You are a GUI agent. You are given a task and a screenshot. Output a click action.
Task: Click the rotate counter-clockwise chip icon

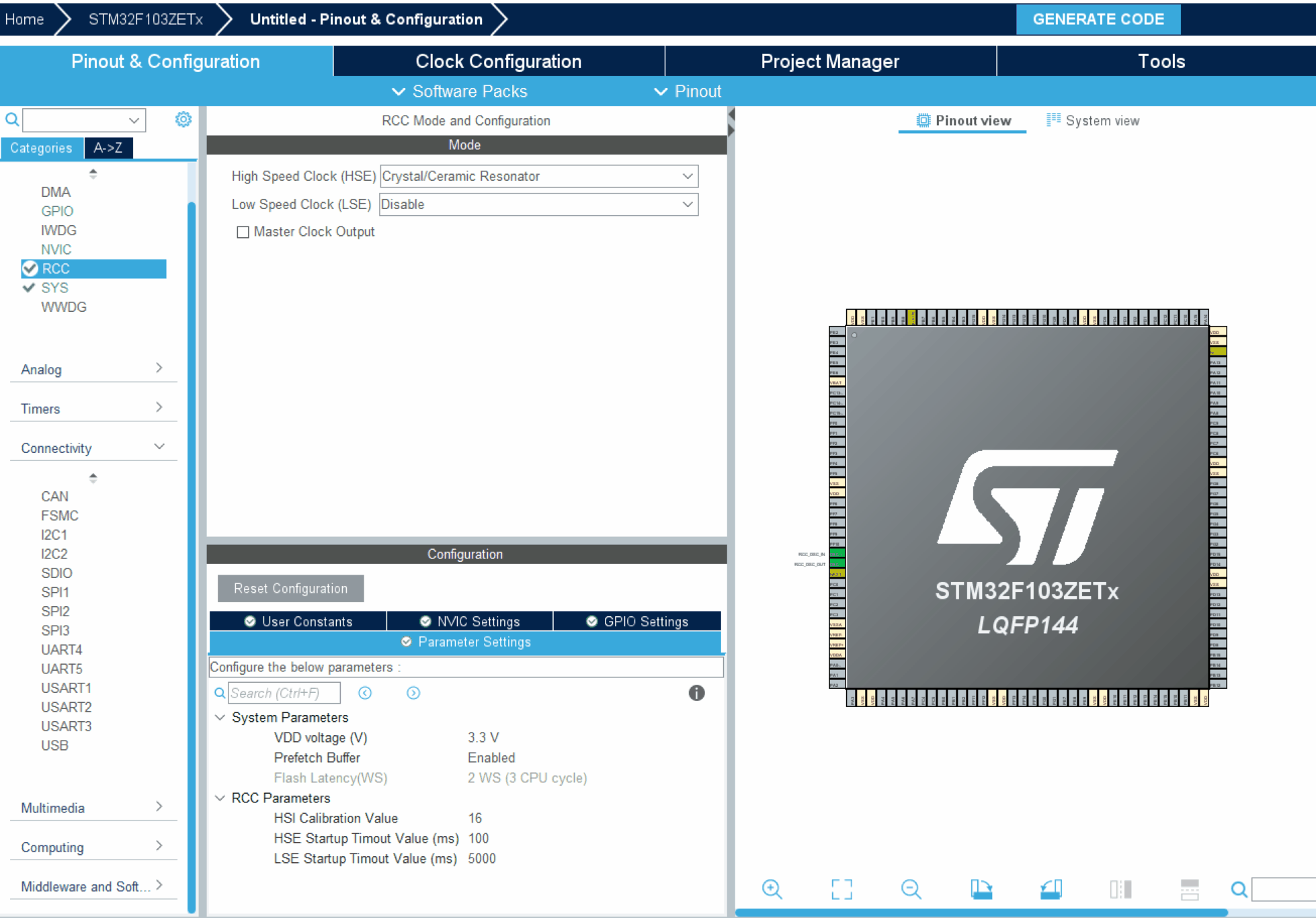(x=1051, y=889)
